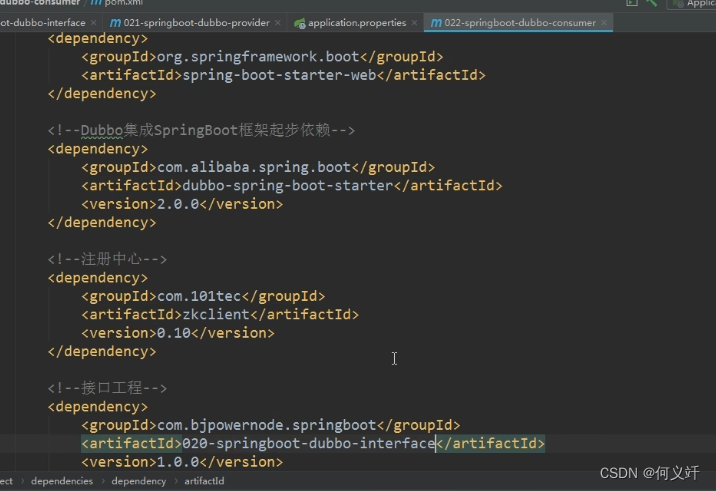716x491 pixels.
Task: Switch to the 021-springboot-dubbo-provider tab
Action: click(x=196, y=22)
